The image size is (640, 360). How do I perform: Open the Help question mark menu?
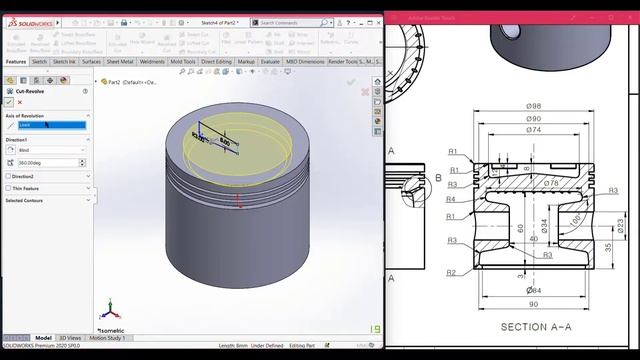click(x=348, y=22)
